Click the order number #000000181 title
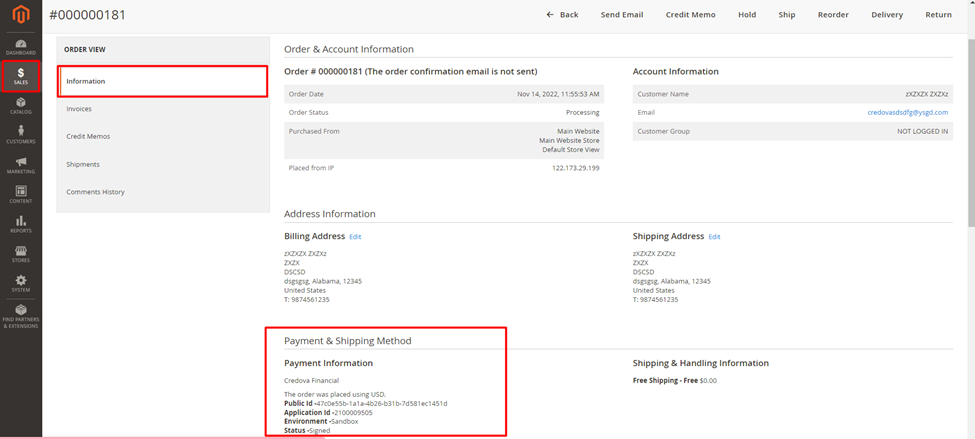Image resolution: width=975 pixels, height=439 pixels. coord(88,15)
